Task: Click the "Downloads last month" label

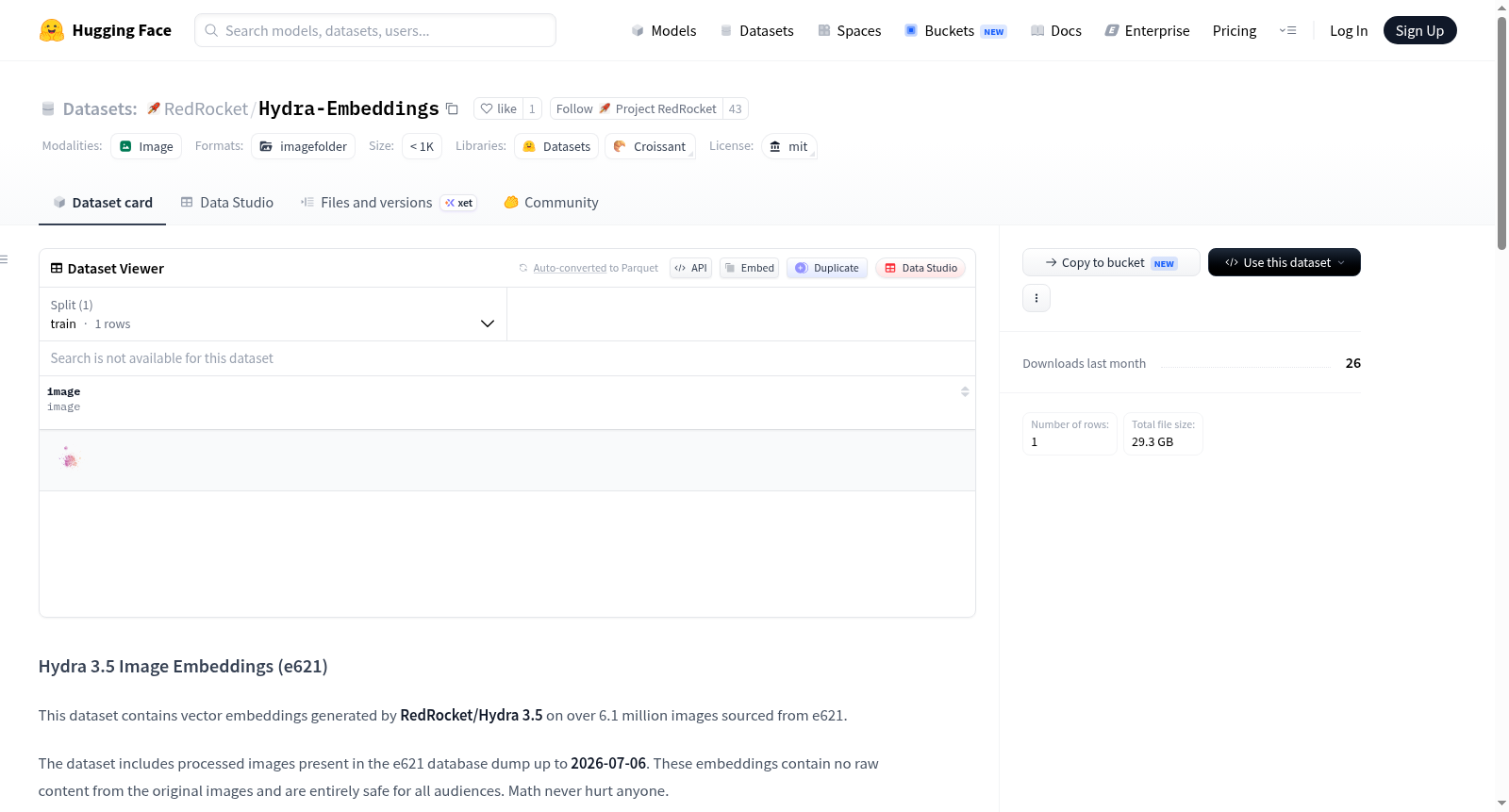Action: (x=1085, y=363)
